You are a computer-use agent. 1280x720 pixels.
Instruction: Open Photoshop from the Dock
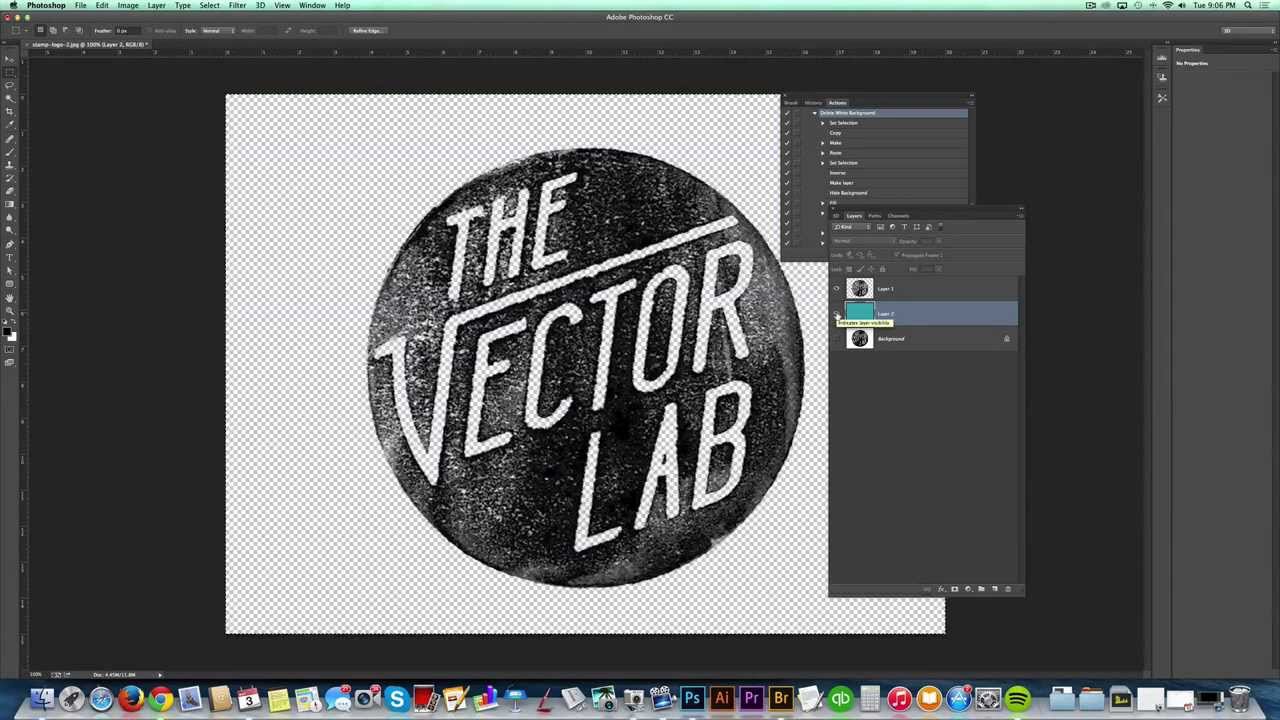coord(691,699)
